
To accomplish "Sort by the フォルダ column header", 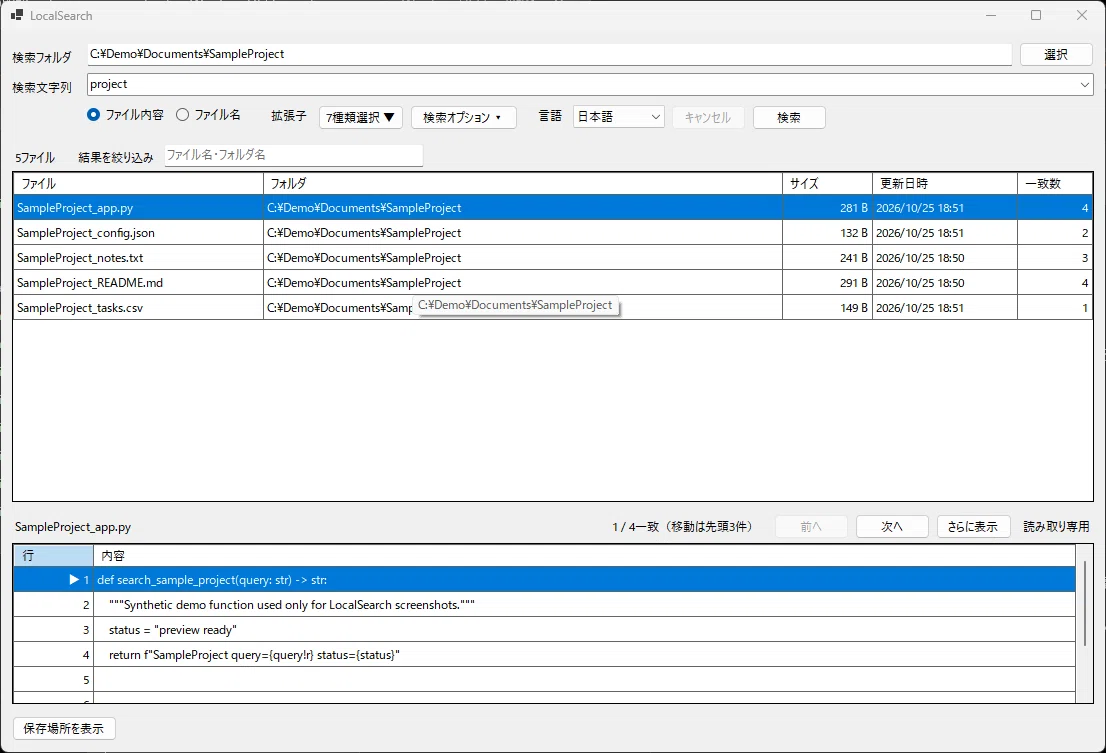I will tap(523, 183).
